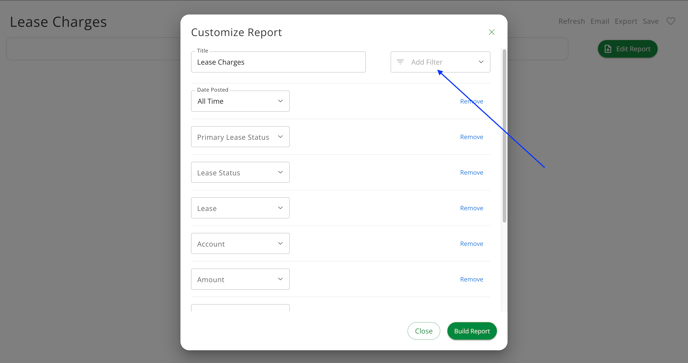The image size is (688, 363).
Task: Click the Build Report button
Action: click(472, 331)
